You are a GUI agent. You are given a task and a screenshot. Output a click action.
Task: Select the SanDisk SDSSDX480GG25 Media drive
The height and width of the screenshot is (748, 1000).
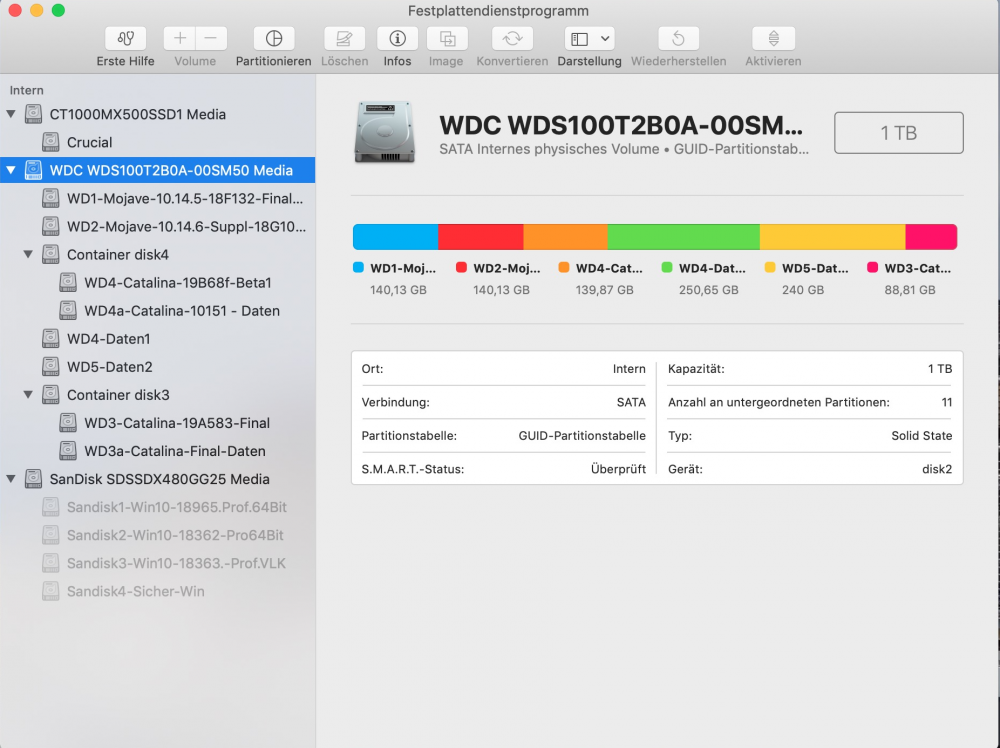(158, 479)
